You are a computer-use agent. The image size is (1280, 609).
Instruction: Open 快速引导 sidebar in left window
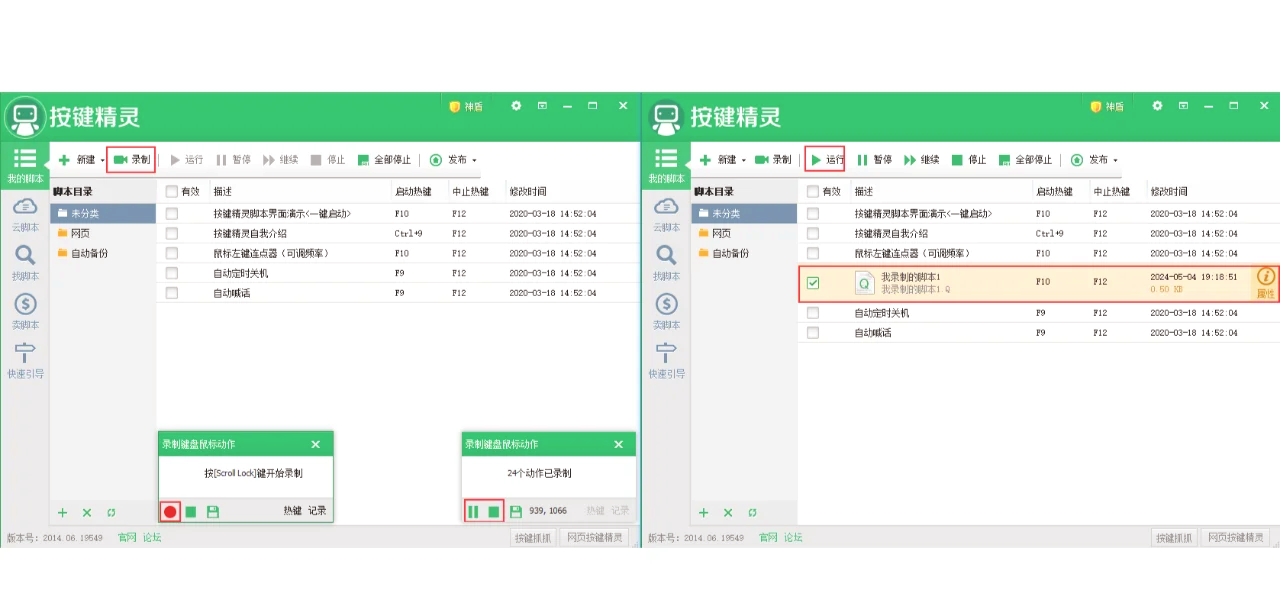(x=24, y=361)
